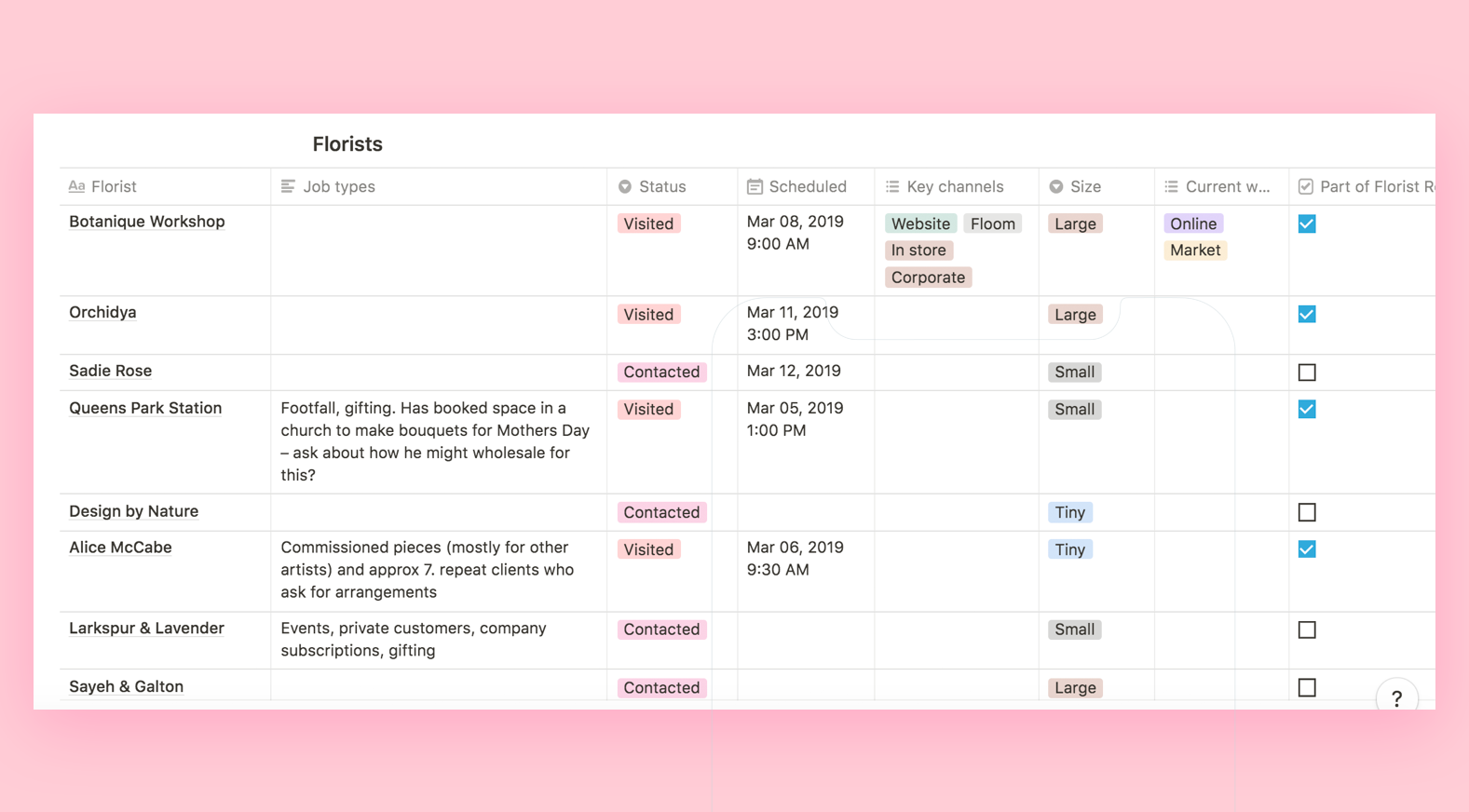Click the Status column select icon
This screenshot has height=812, width=1469.
625,187
